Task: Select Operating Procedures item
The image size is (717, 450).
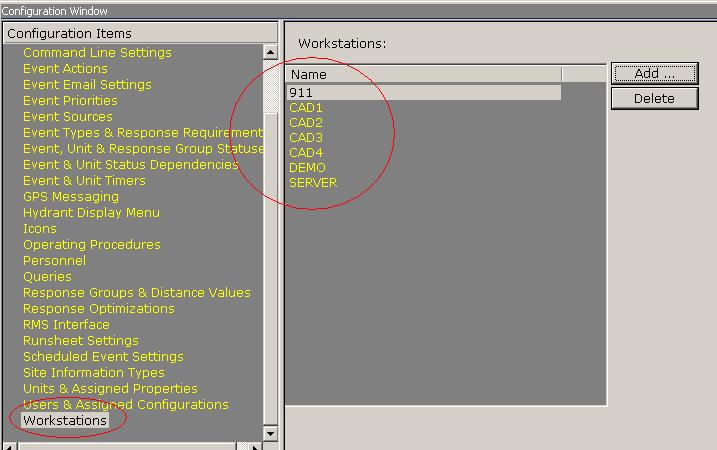Action: click(x=91, y=244)
